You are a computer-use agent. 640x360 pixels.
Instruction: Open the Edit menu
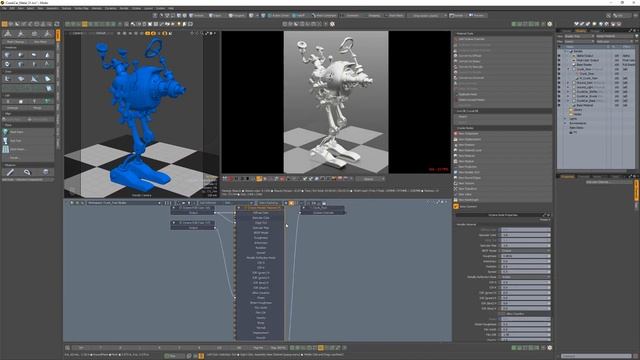pyautogui.click(x=12, y=8)
